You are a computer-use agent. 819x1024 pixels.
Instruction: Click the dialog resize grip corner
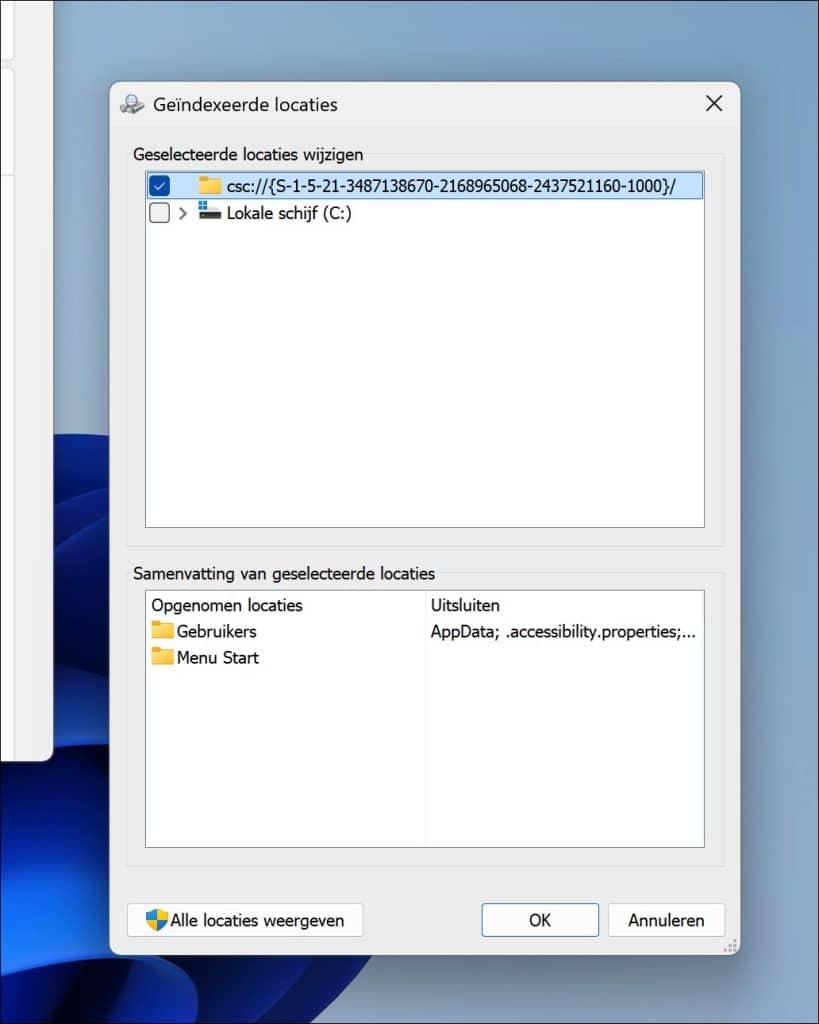[731, 946]
